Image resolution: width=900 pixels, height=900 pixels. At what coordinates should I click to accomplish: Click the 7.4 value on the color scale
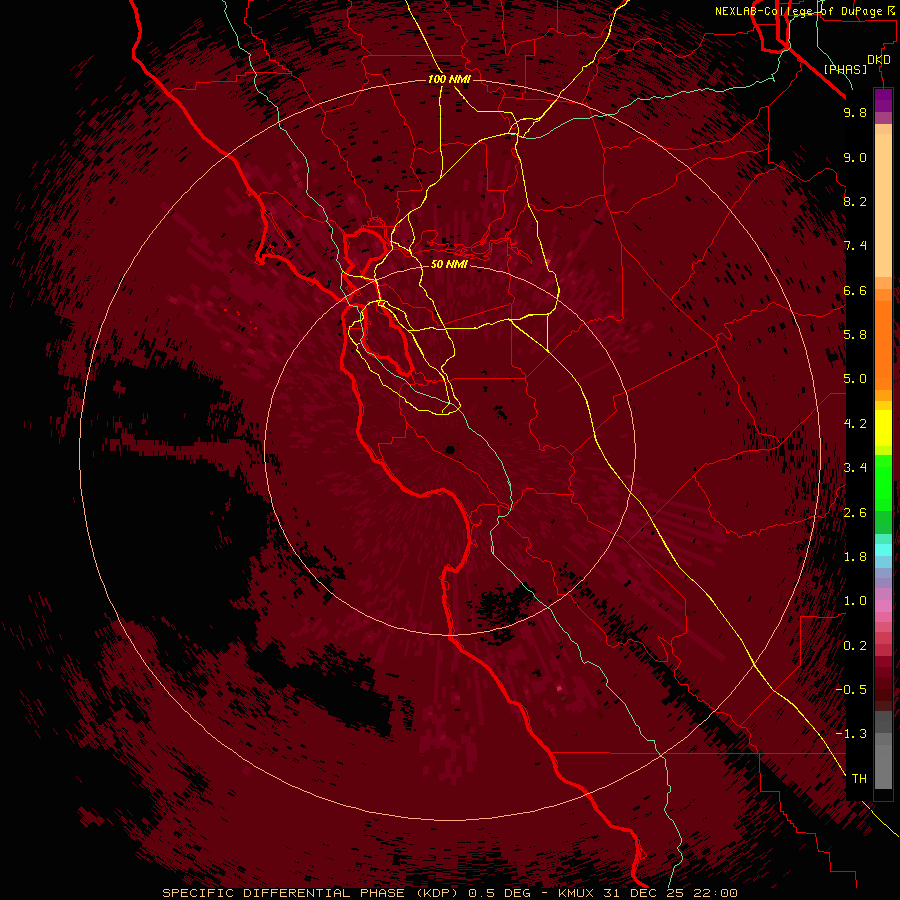(x=855, y=246)
